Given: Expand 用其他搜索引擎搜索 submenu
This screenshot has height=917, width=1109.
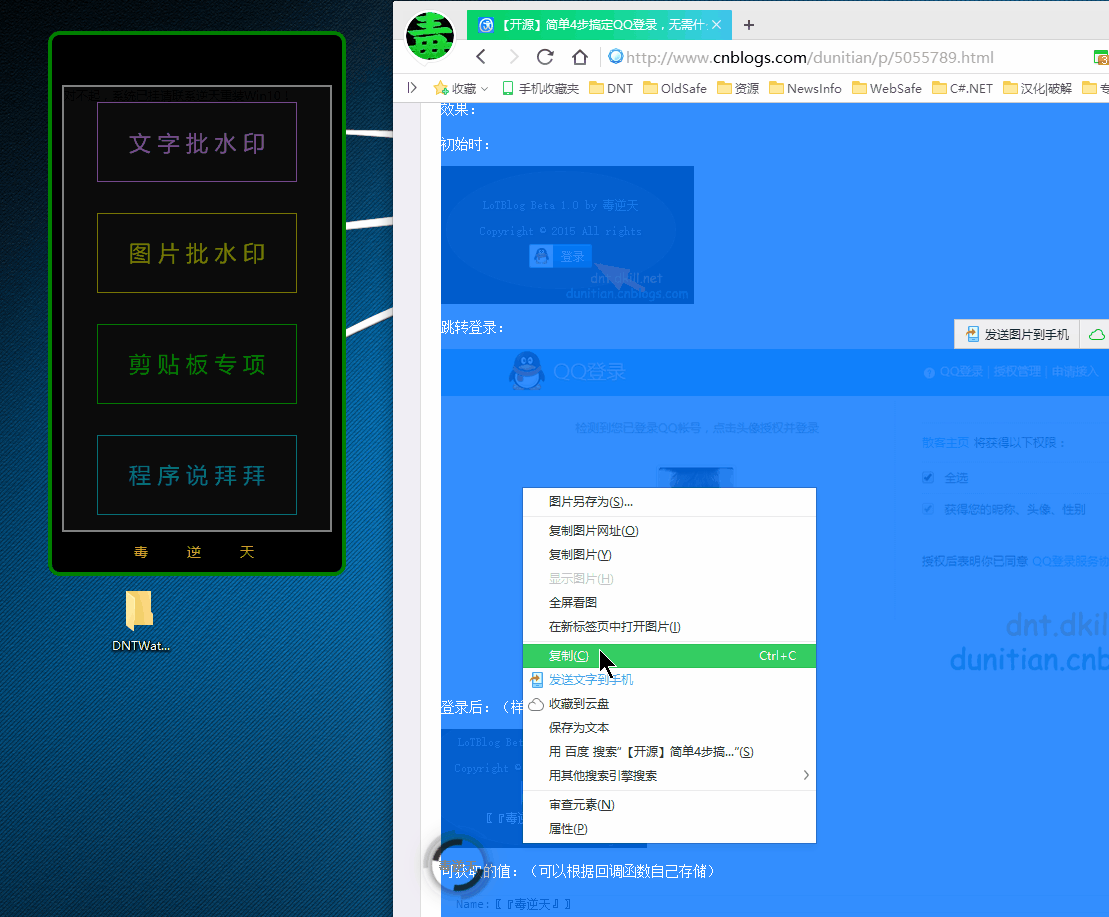Looking at the screenshot, I should click(669, 776).
